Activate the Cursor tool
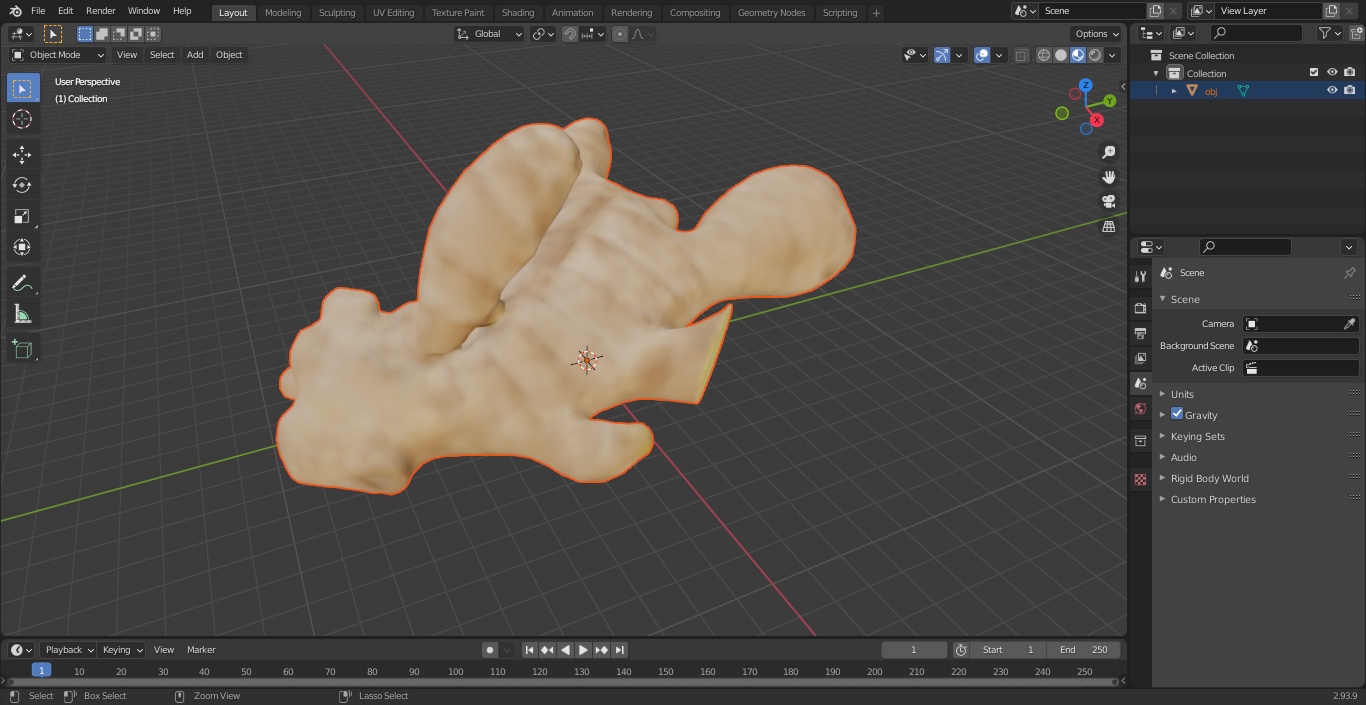The image size is (1366, 705). click(22, 119)
